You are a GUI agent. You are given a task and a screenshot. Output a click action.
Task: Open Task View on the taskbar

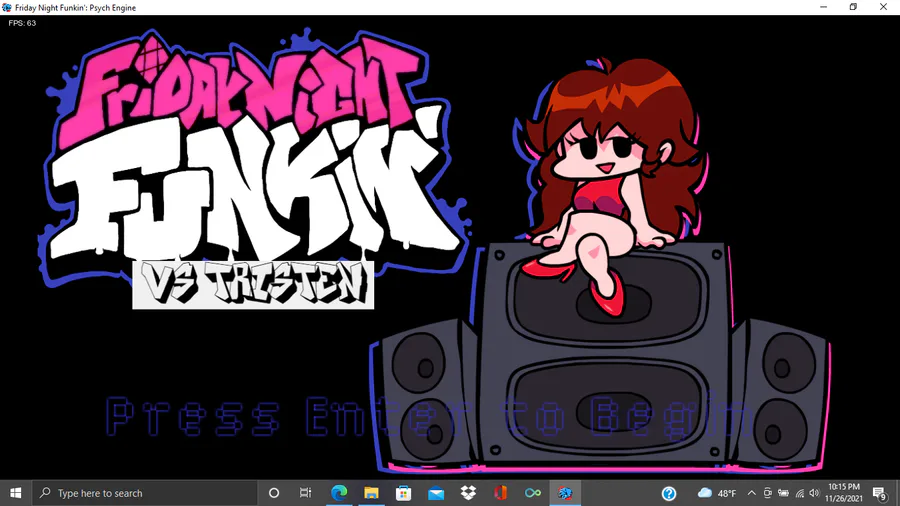305,493
